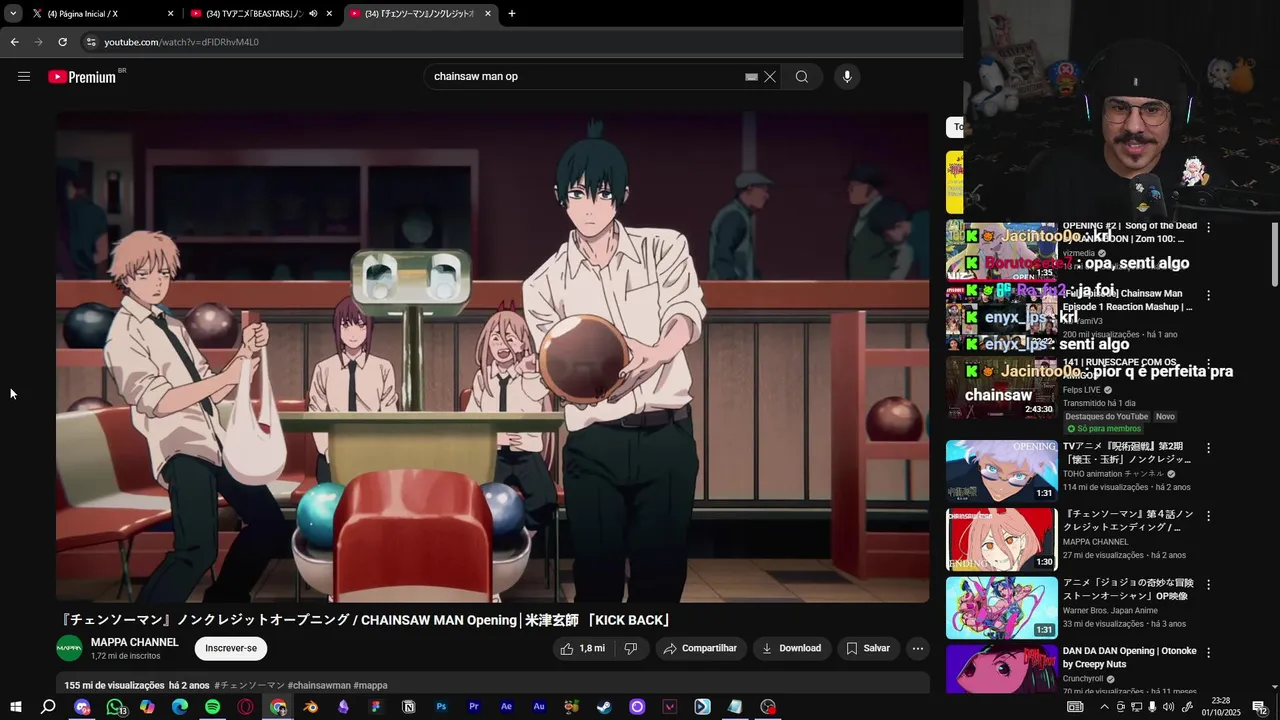
Task: Open the チェンソーマン 第4話 ending thumbnail
Action: [x=1001, y=539]
